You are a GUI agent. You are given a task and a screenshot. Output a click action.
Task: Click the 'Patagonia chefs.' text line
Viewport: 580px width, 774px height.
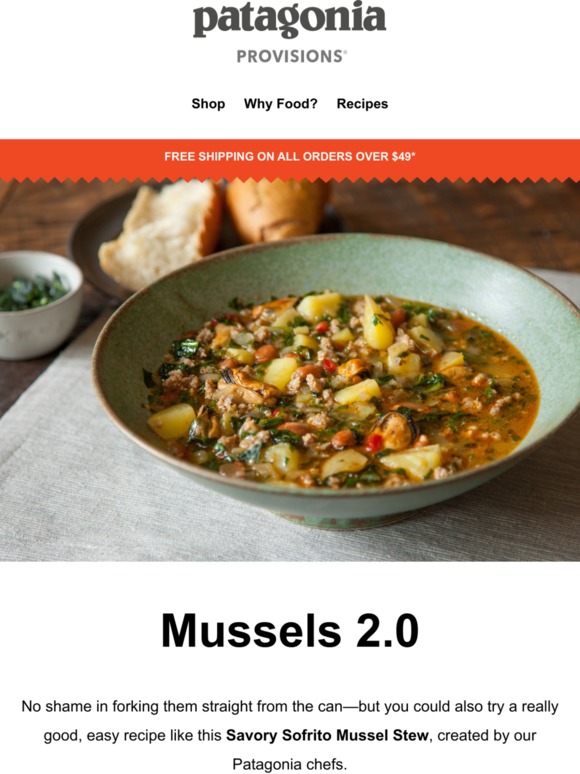coord(290,764)
